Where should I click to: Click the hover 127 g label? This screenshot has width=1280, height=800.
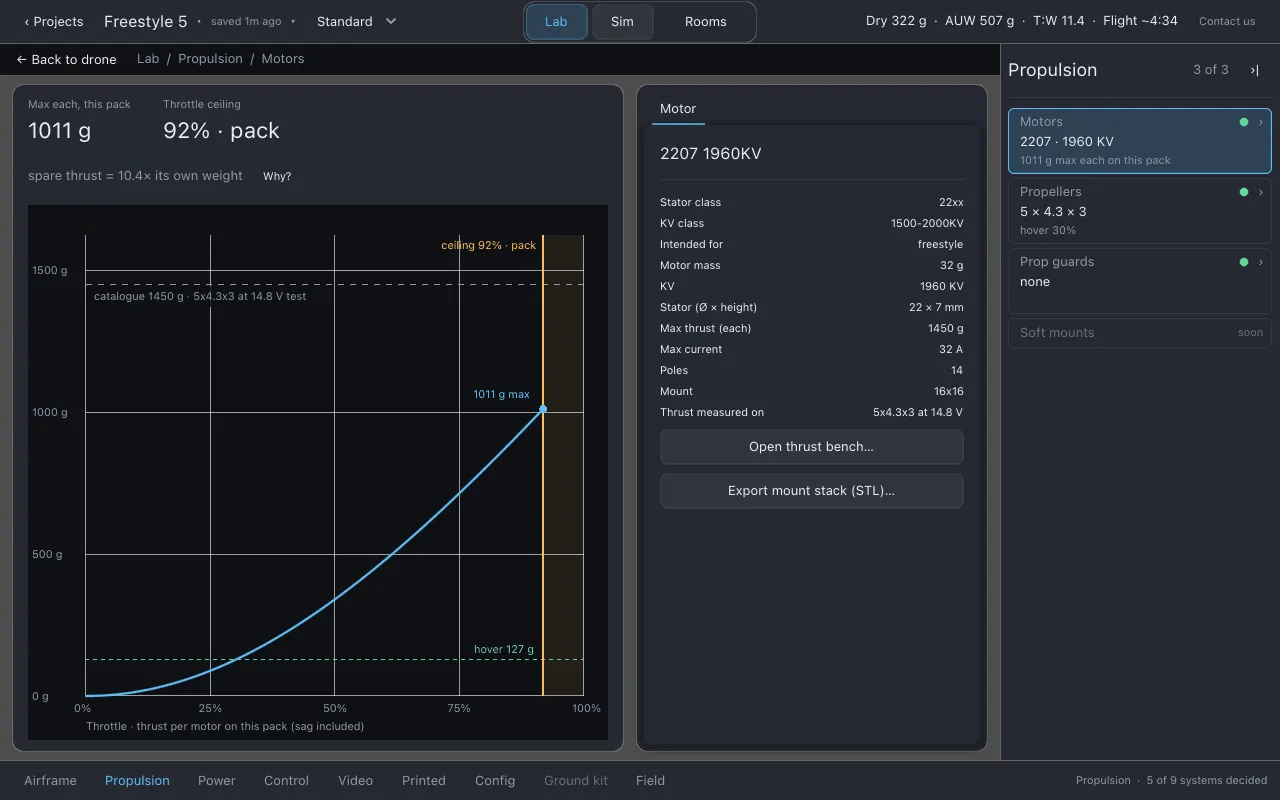click(x=504, y=650)
